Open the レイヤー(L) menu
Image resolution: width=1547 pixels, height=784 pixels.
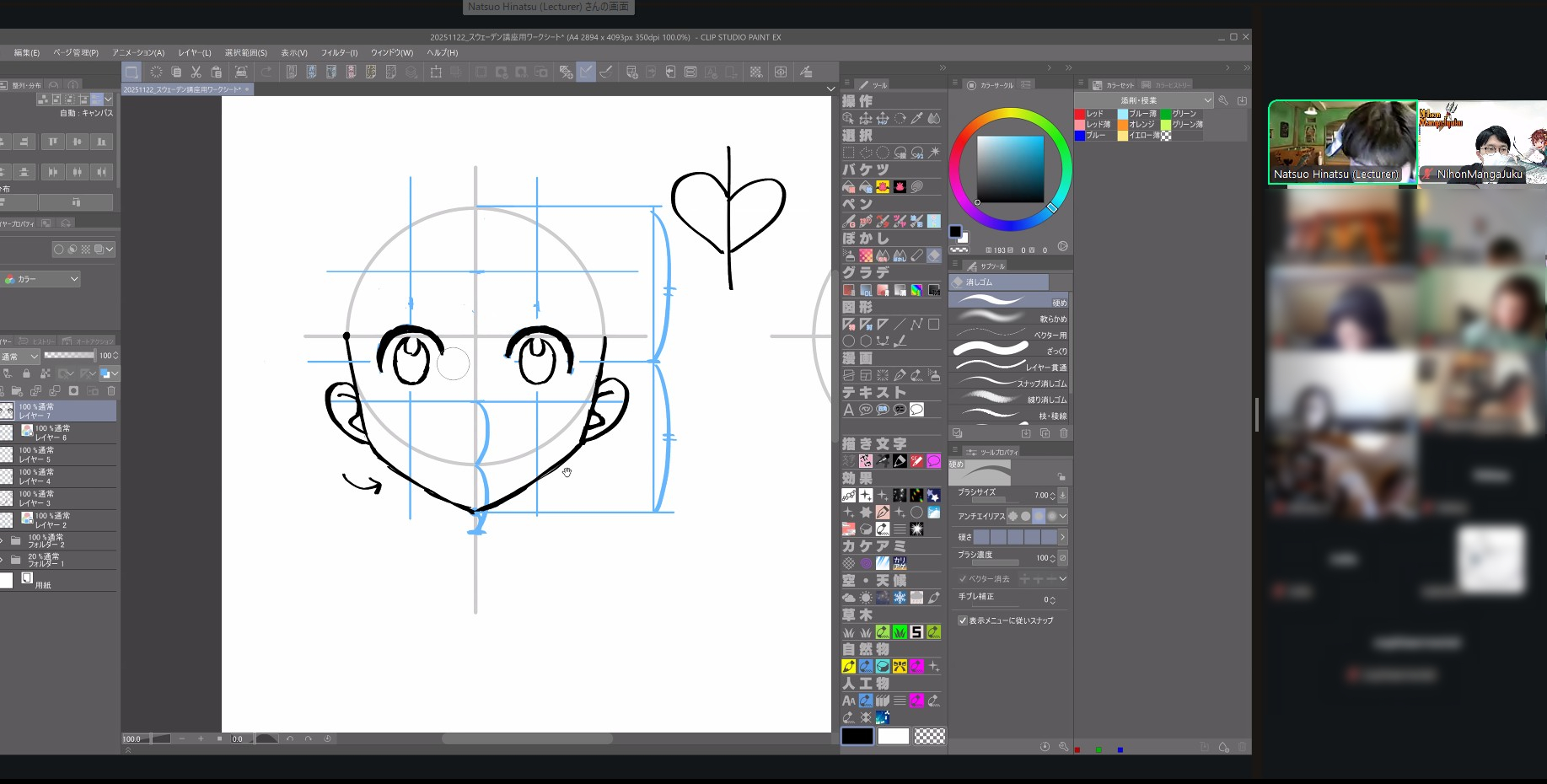point(194,52)
